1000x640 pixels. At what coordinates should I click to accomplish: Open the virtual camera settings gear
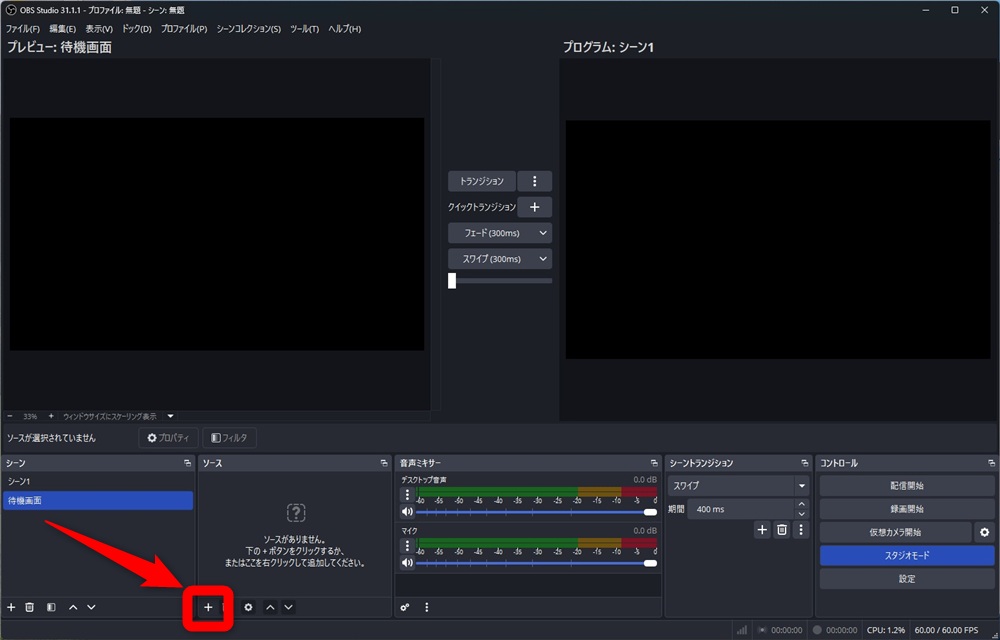coord(985,532)
